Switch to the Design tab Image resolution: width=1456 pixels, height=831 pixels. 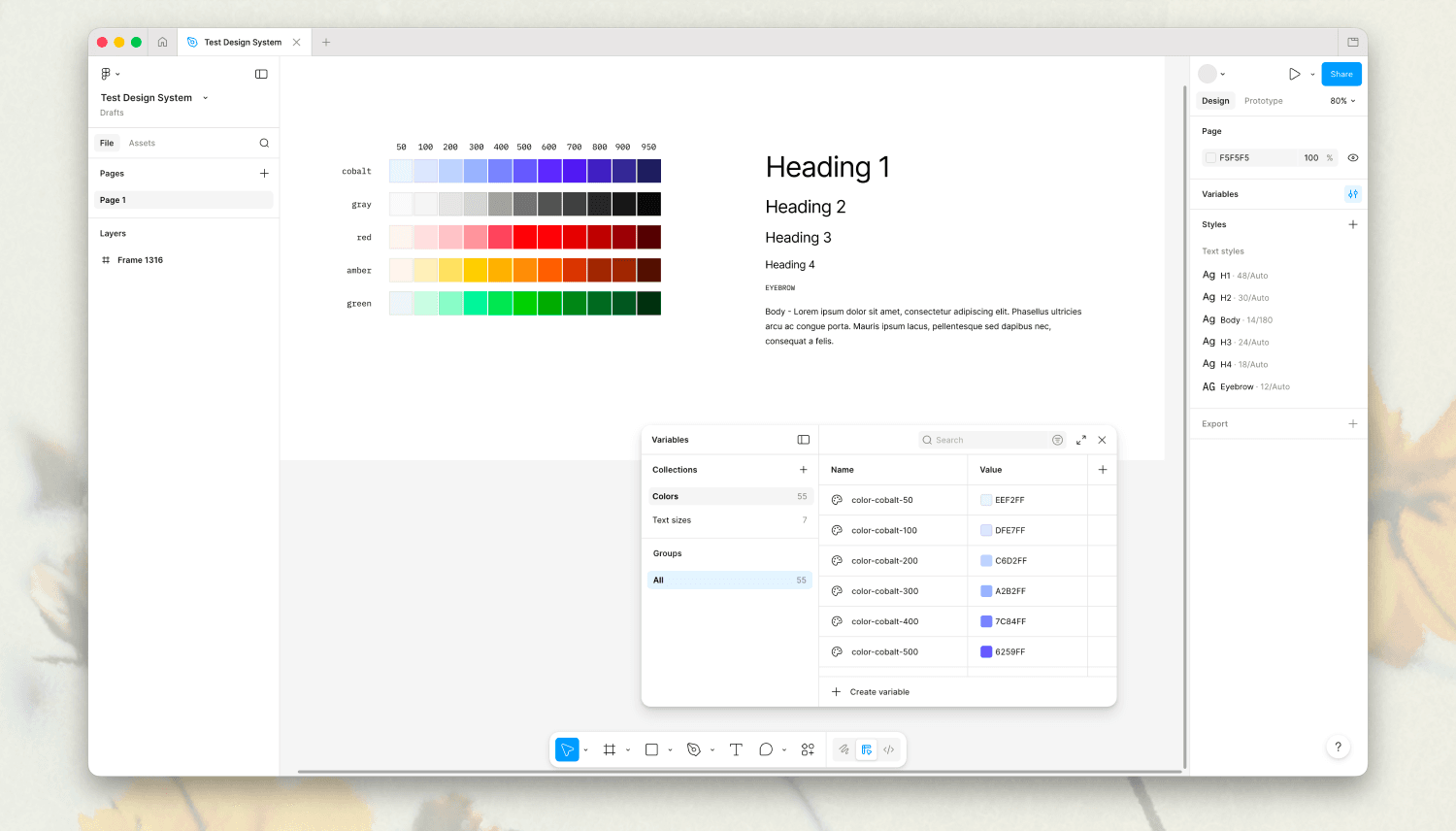pos(1215,101)
